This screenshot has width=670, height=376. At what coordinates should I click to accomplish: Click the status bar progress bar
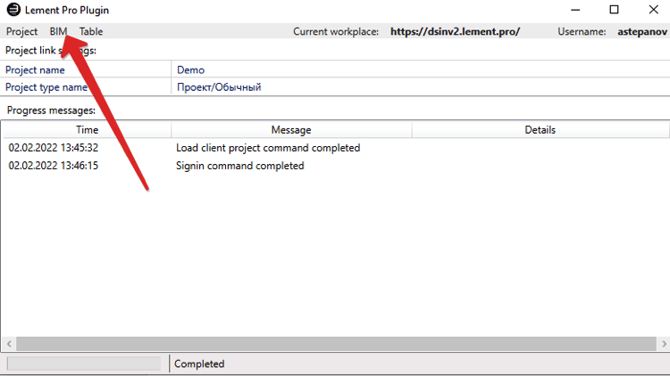pyautogui.click(x=84, y=364)
